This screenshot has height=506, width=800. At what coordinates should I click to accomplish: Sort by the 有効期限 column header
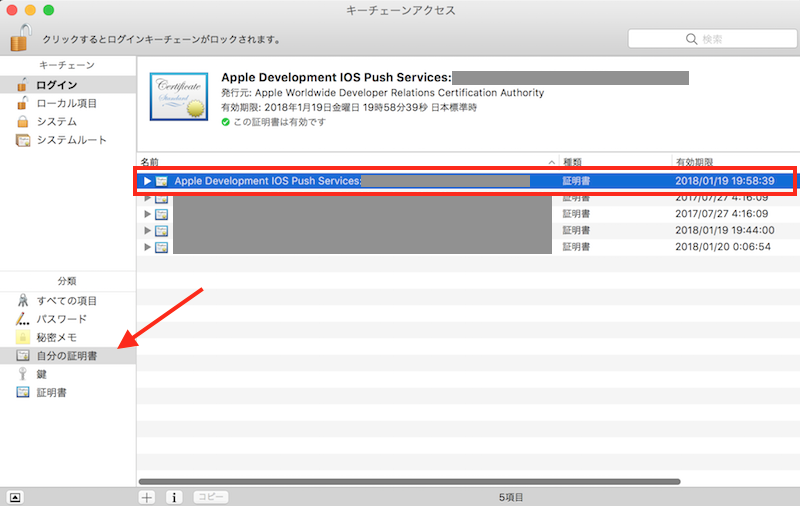(735, 162)
